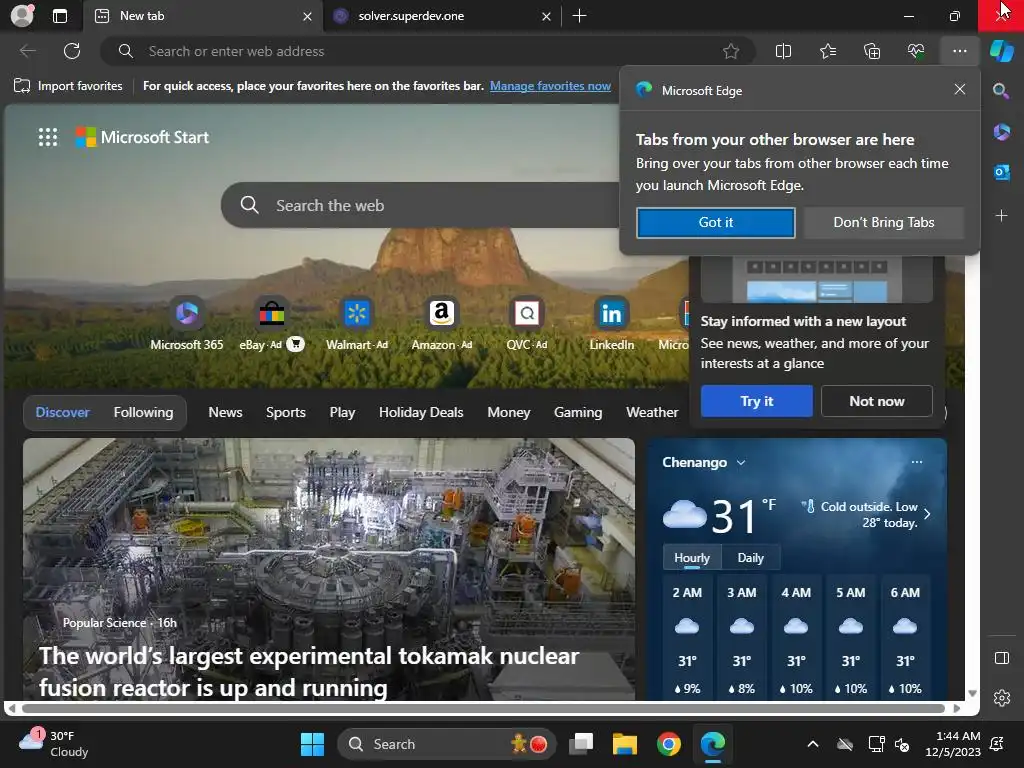This screenshot has height=768, width=1024.
Task: Open File Explorer from taskbar
Action: [624, 744]
